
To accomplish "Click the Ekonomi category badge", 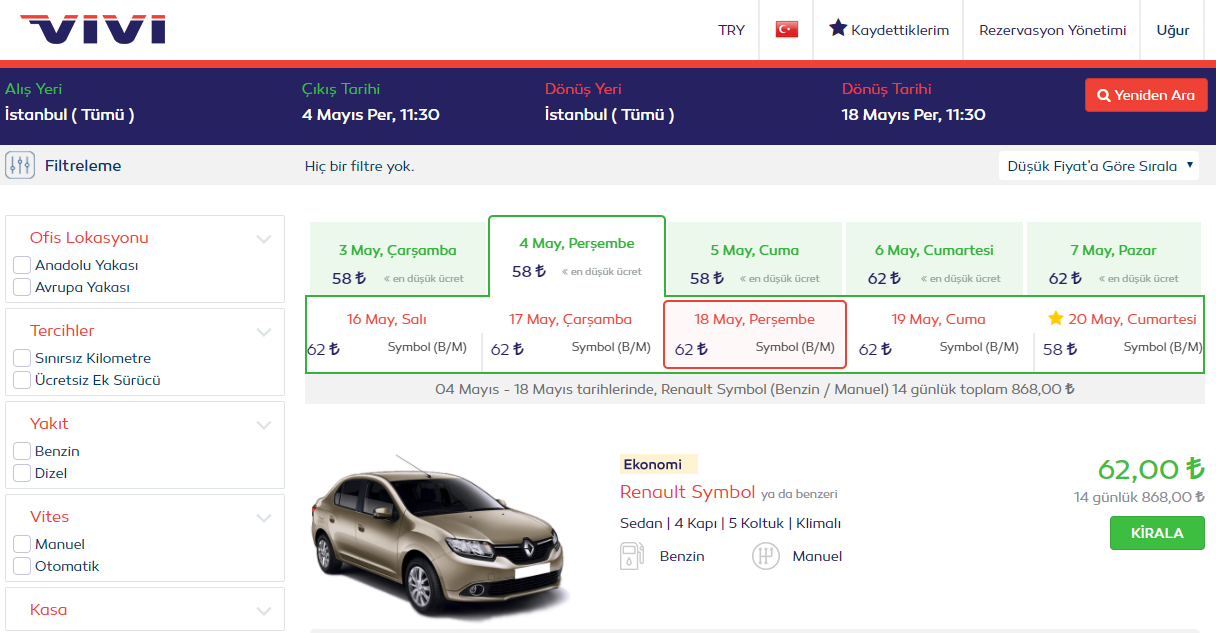I will pos(658,464).
